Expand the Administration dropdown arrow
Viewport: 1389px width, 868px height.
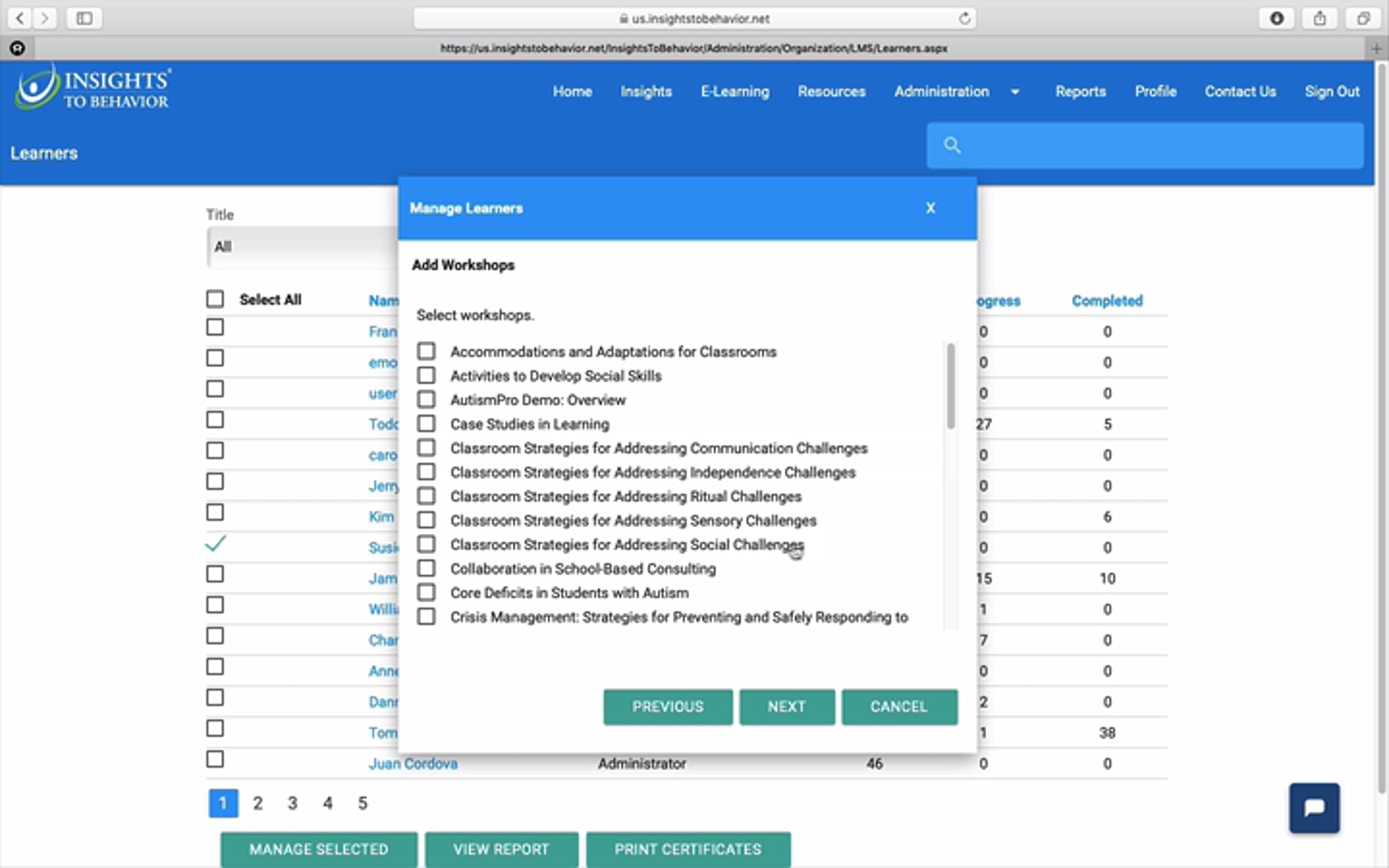[x=1015, y=92]
